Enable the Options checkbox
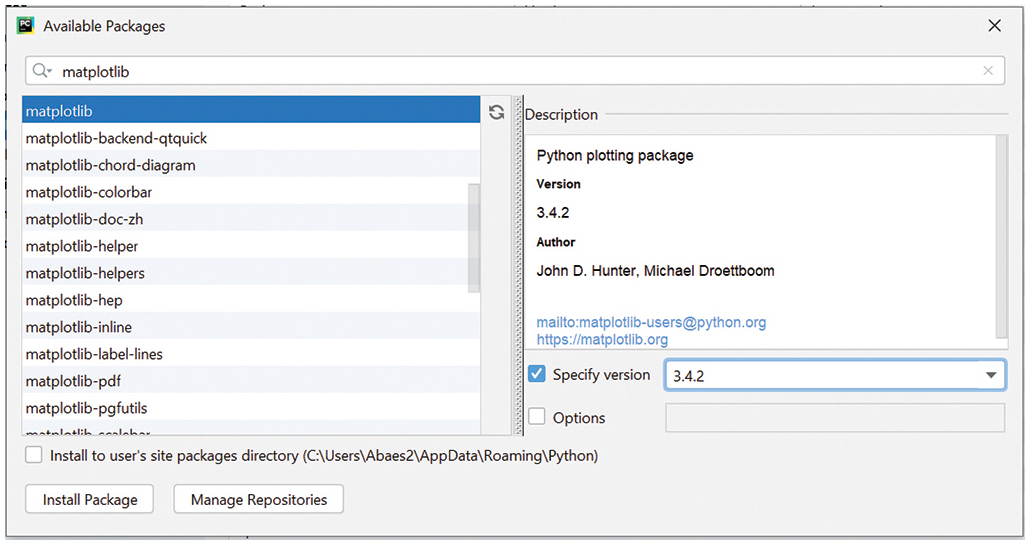Viewport: 1030px width, 545px height. click(537, 418)
